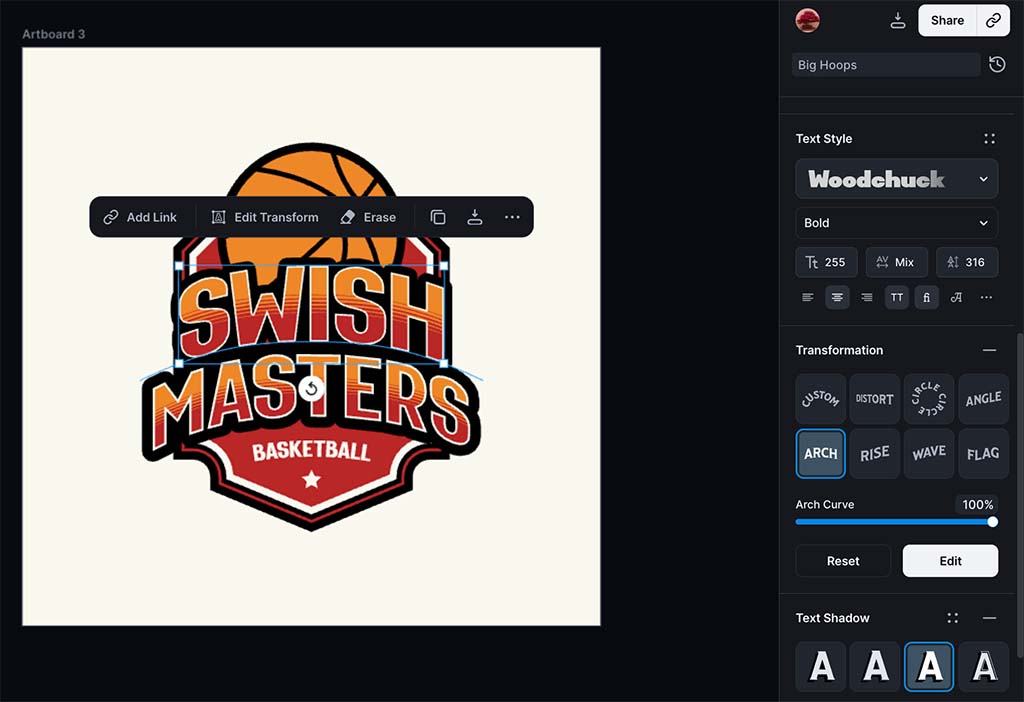Toggle all-caps TT text option
1024x702 pixels.
(x=897, y=297)
